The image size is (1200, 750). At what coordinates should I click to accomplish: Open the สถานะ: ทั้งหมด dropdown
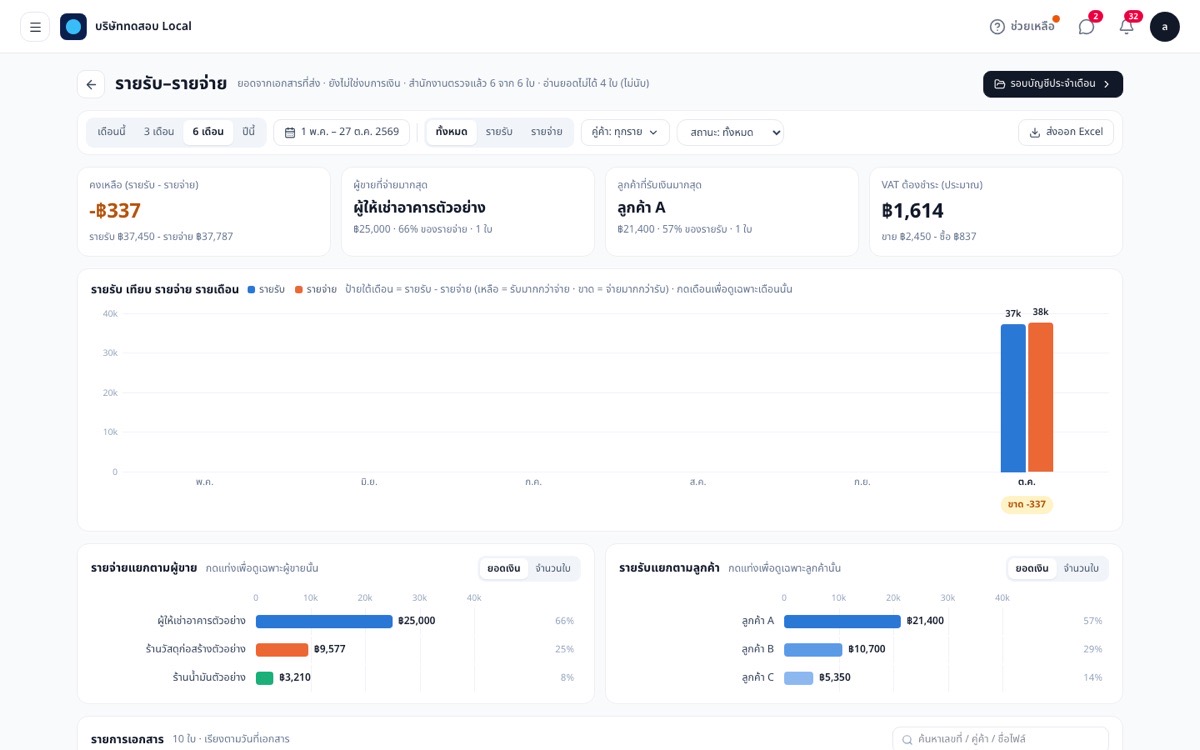coord(730,132)
